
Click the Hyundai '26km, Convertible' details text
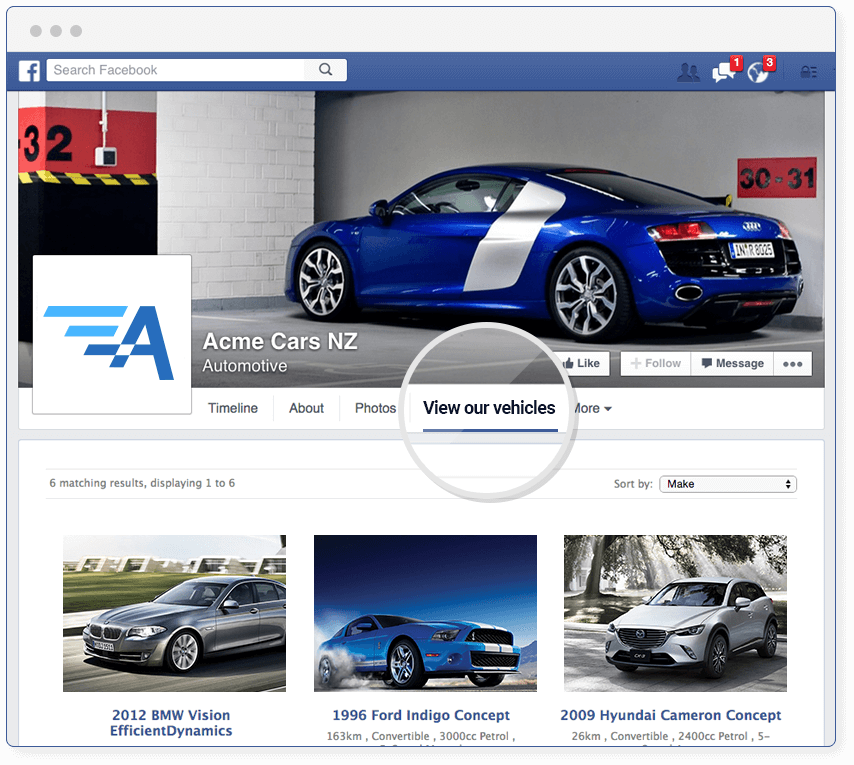(670, 736)
